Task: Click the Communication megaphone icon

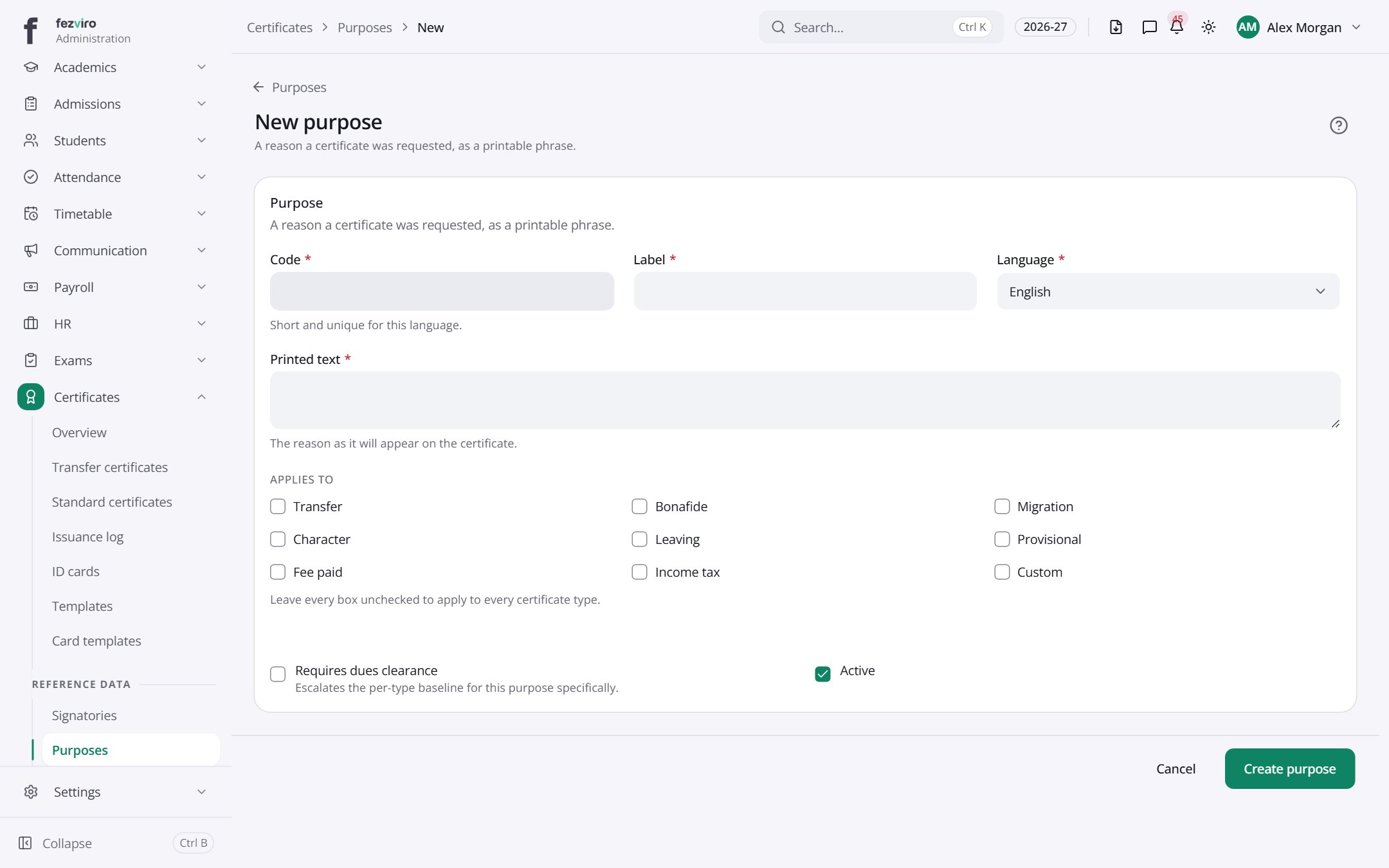Action: pos(31,251)
